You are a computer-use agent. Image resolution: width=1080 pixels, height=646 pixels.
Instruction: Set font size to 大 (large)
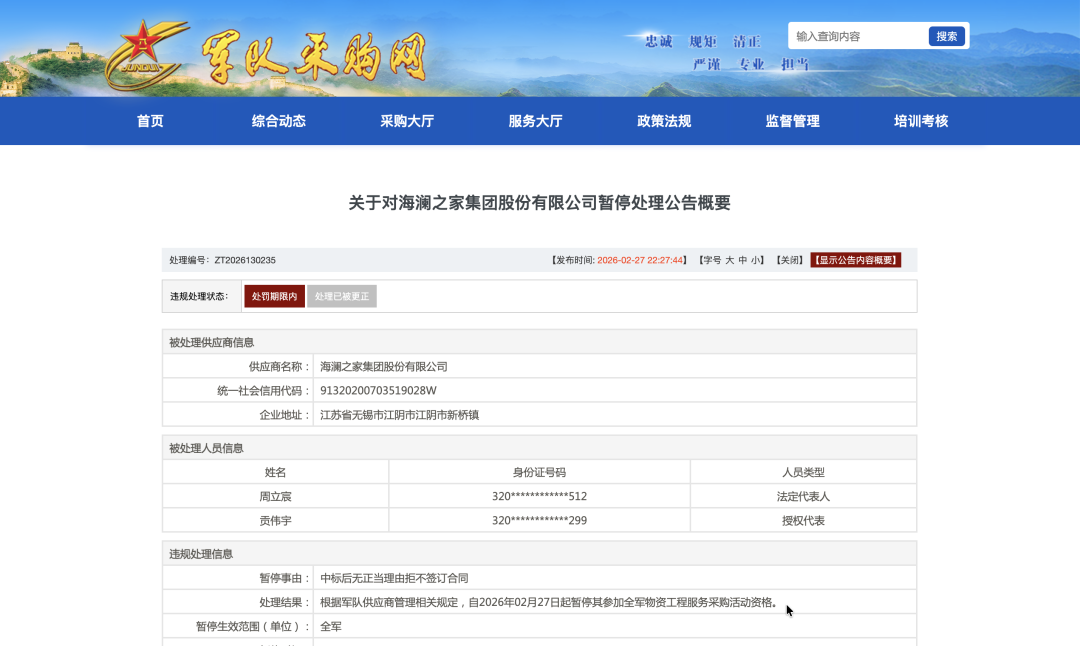click(729, 260)
